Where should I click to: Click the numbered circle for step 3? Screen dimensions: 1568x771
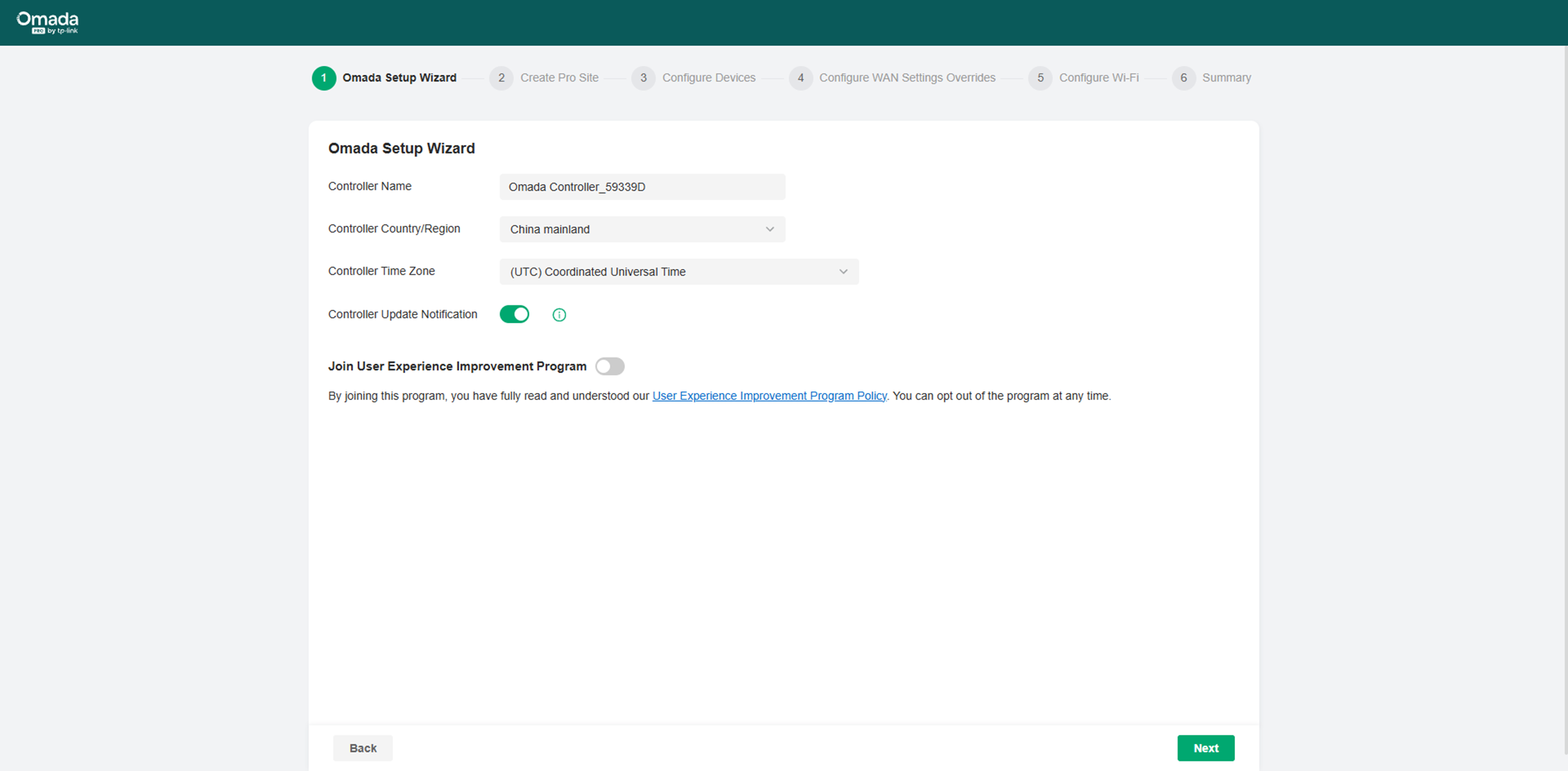coord(643,78)
